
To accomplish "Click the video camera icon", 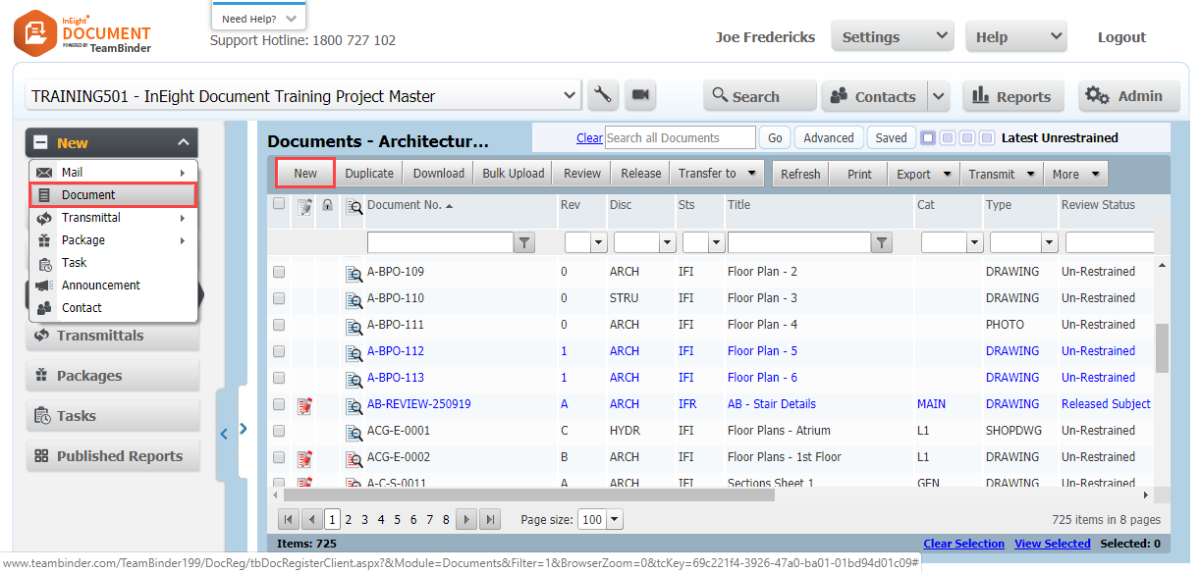I will point(641,96).
